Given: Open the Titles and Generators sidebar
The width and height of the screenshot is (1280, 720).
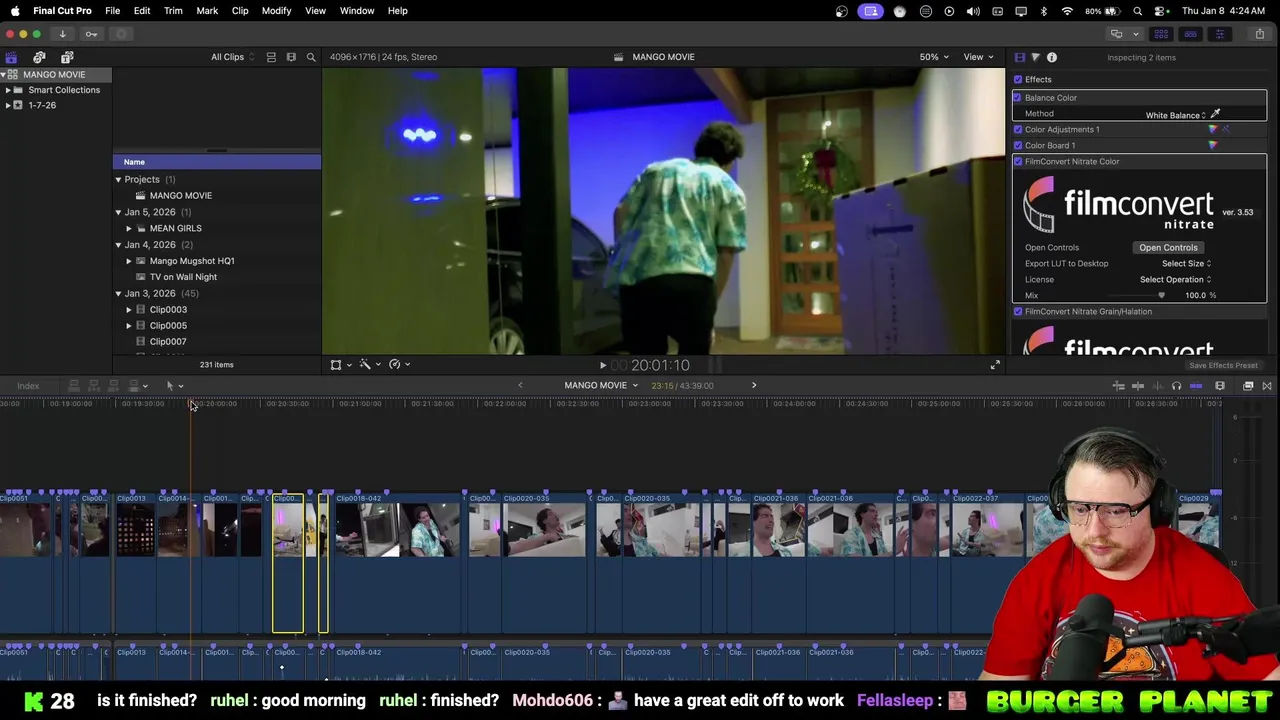Looking at the screenshot, I should click(67, 58).
